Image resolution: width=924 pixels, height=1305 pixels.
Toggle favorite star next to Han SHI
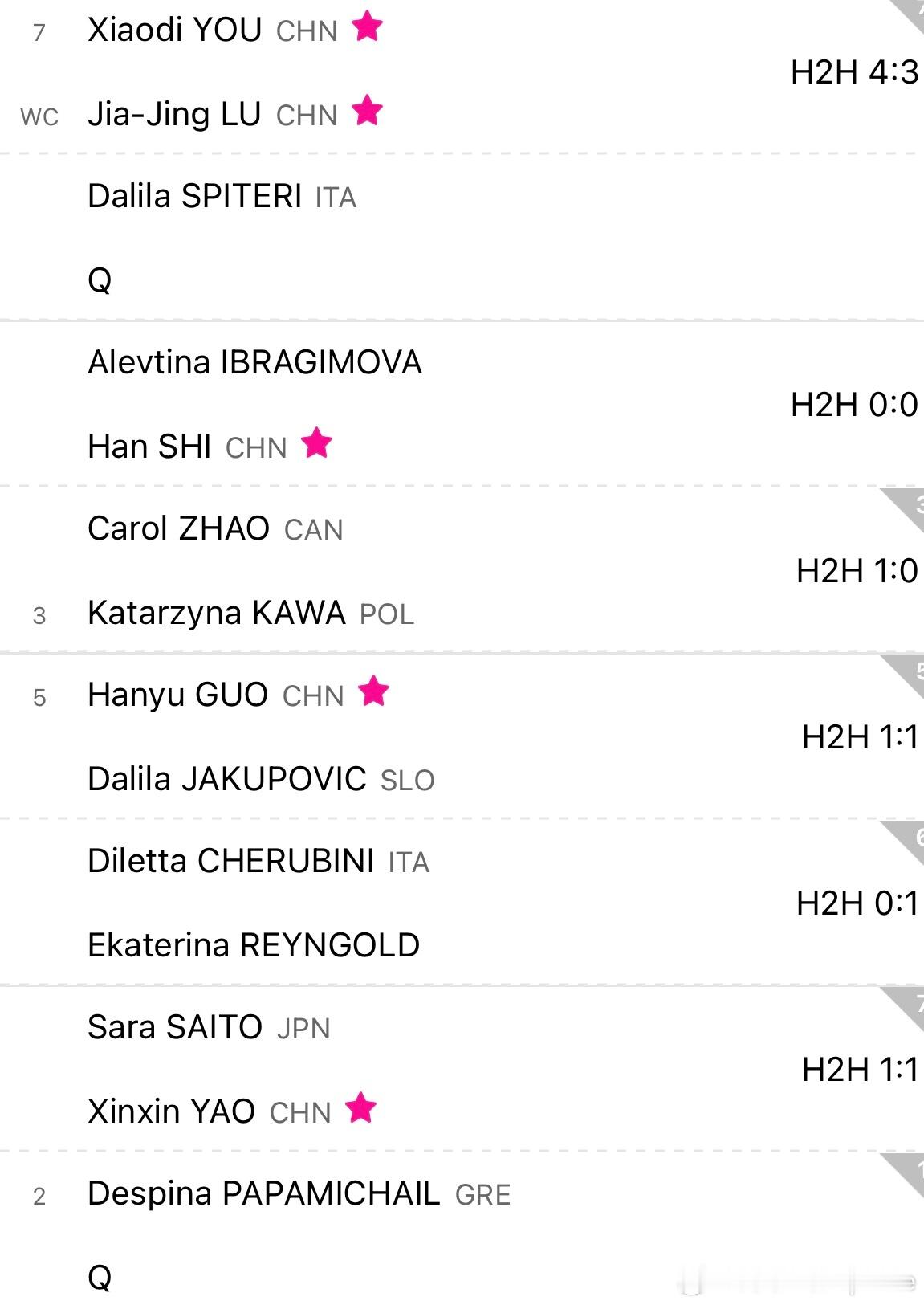click(x=316, y=442)
